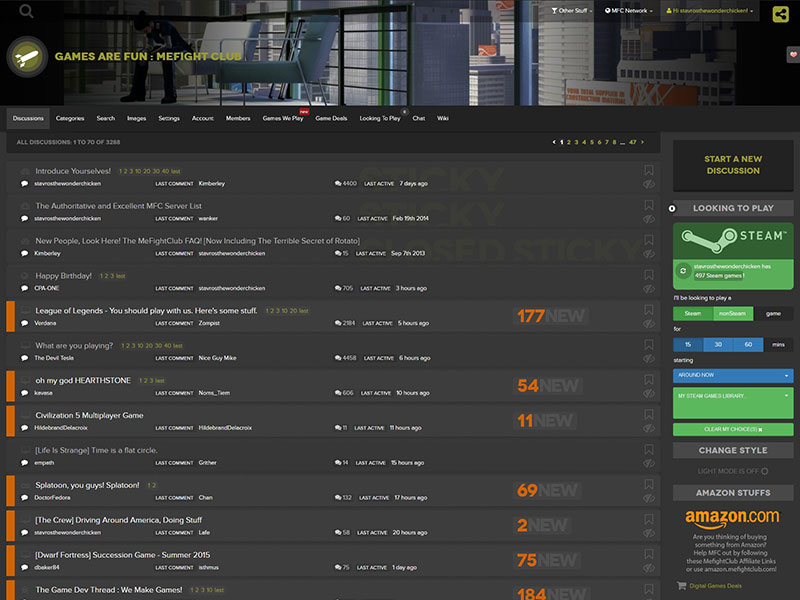This screenshot has height=600, width=800.
Task: Go to previous page arrow in pagination
Action: pyautogui.click(x=554, y=142)
